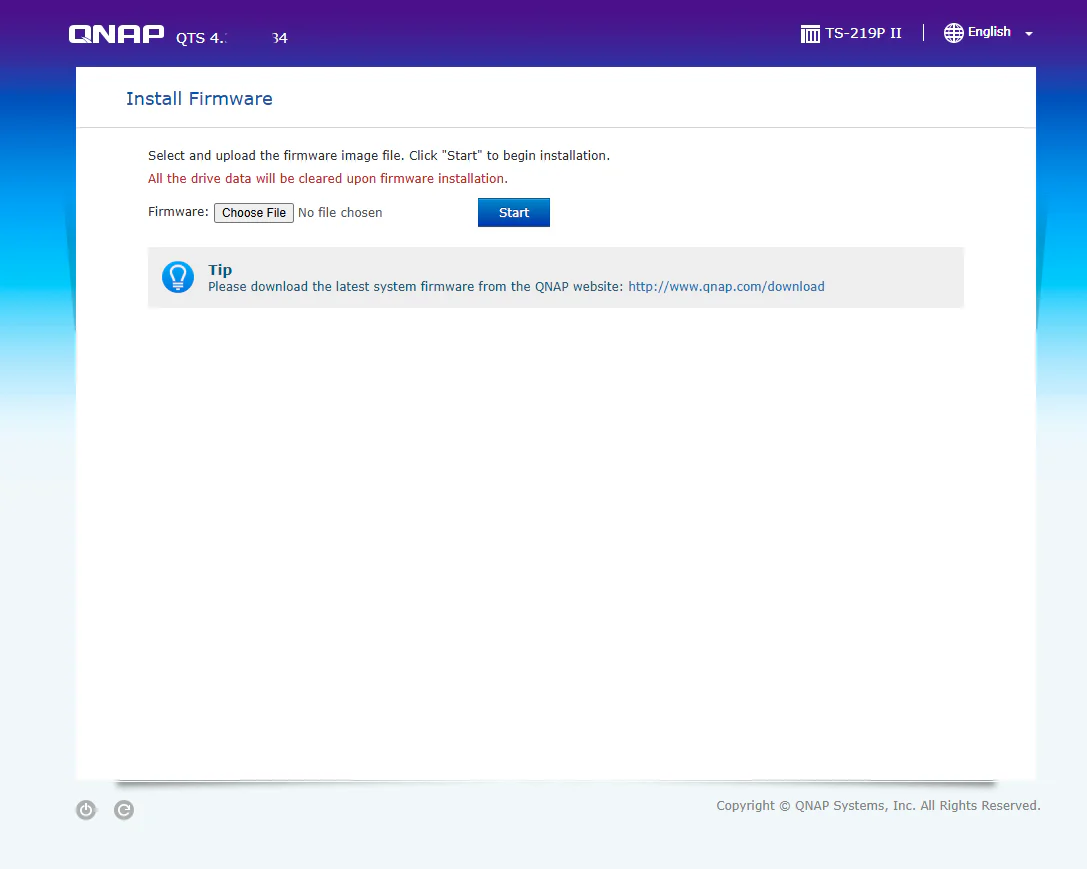Click the lightbulb Tip icon
The width and height of the screenshot is (1087, 869).
178,277
